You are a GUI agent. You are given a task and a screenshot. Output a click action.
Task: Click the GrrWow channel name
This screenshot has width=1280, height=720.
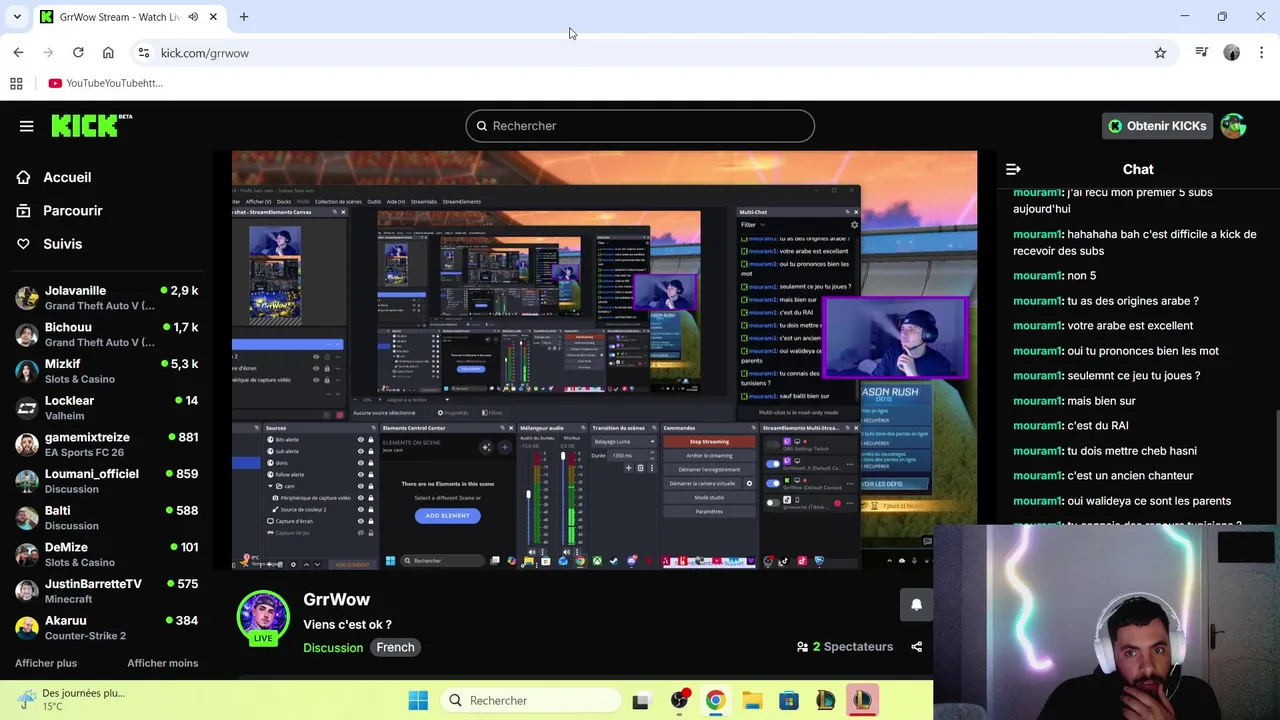click(337, 600)
